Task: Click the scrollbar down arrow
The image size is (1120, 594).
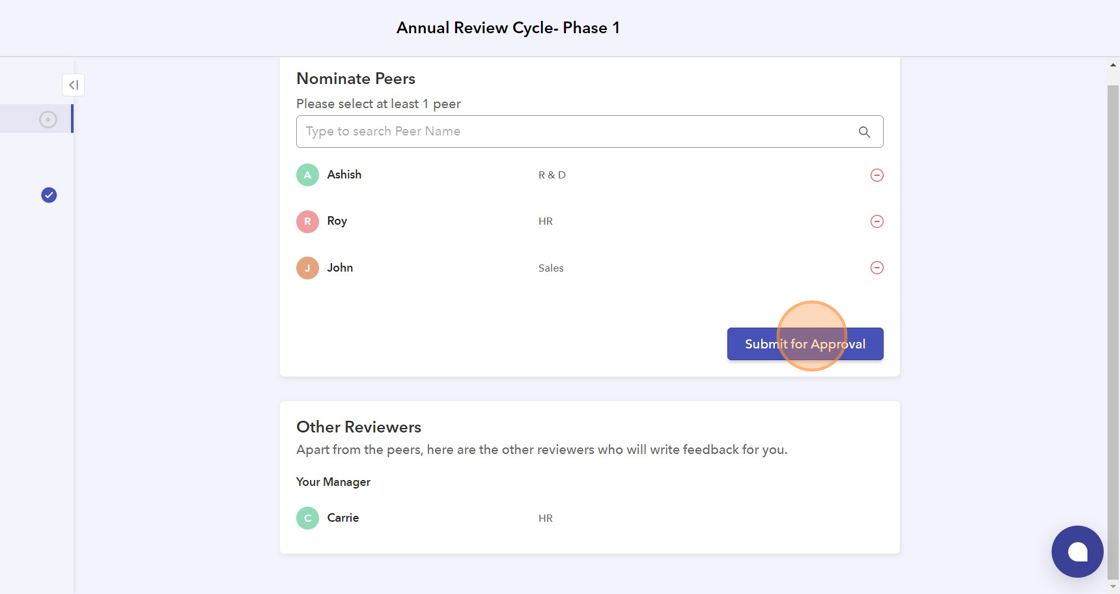Action: pos(1113,587)
